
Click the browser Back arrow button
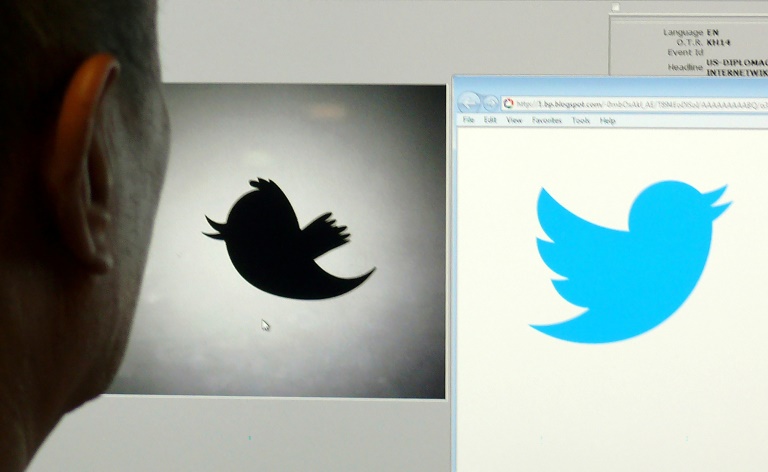(468, 103)
